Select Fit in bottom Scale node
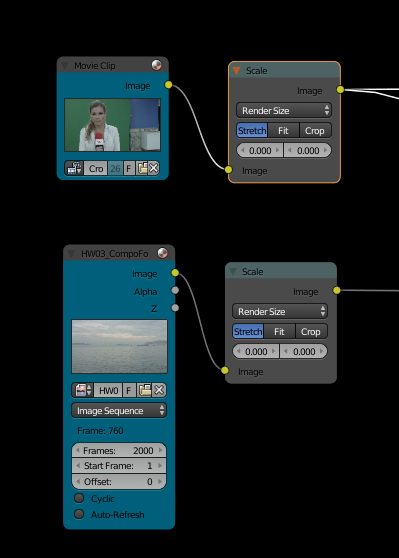Image resolution: width=399 pixels, height=558 pixels. click(x=279, y=332)
